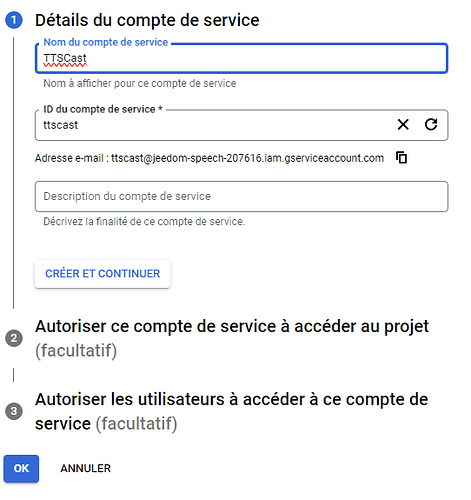Click the 'Nom du compte de service' field

241,58
